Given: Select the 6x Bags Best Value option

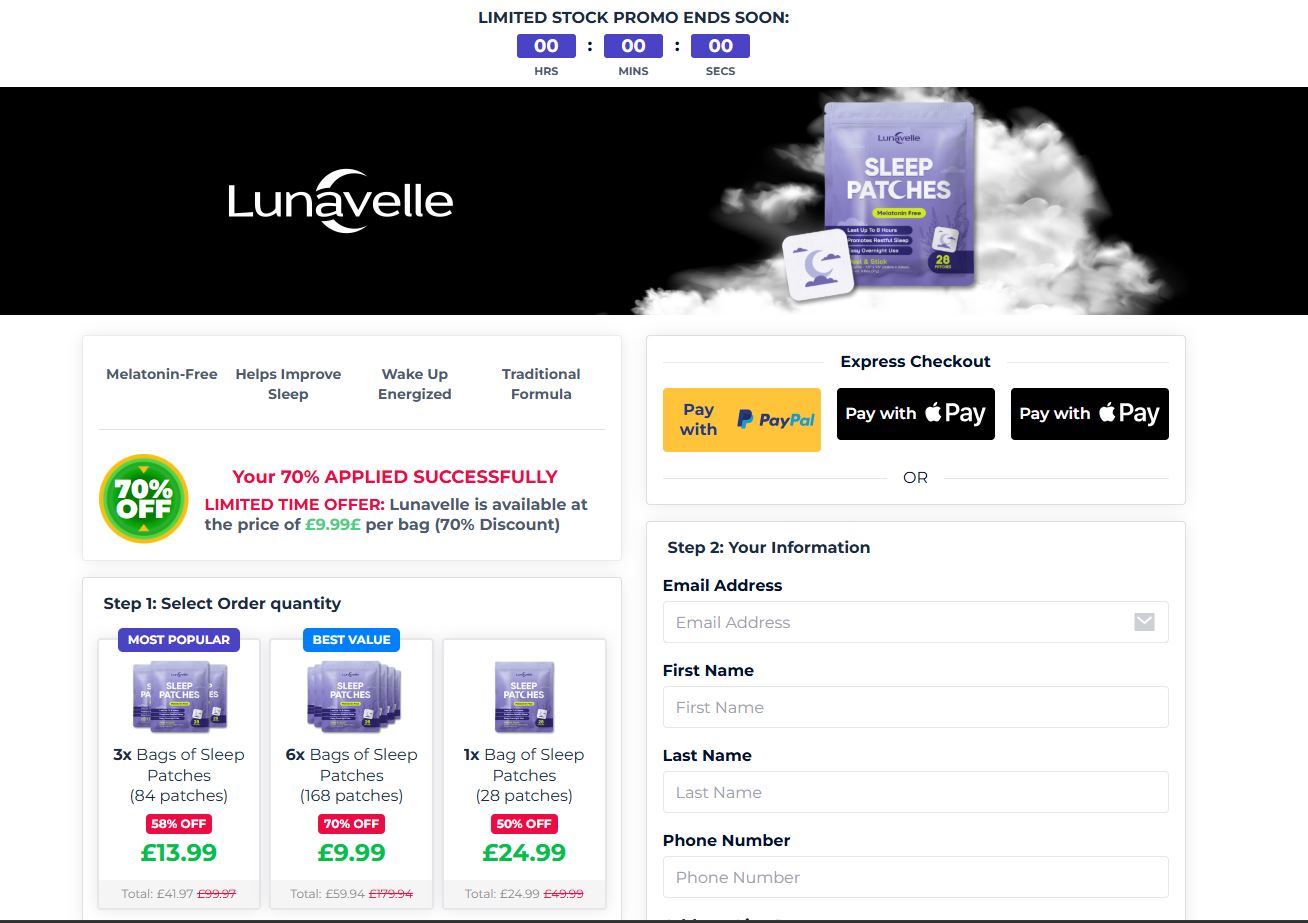Looking at the screenshot, I should (351, 774).
